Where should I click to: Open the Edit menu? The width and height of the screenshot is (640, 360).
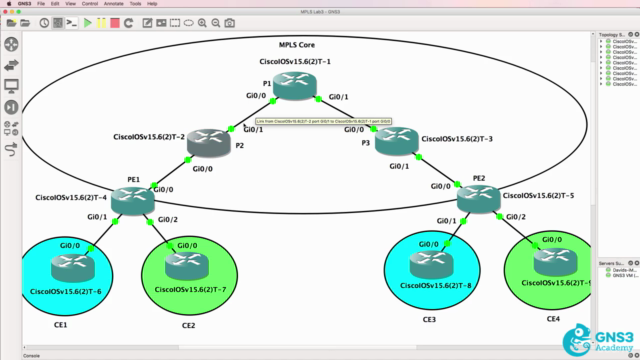pos(55,4)
